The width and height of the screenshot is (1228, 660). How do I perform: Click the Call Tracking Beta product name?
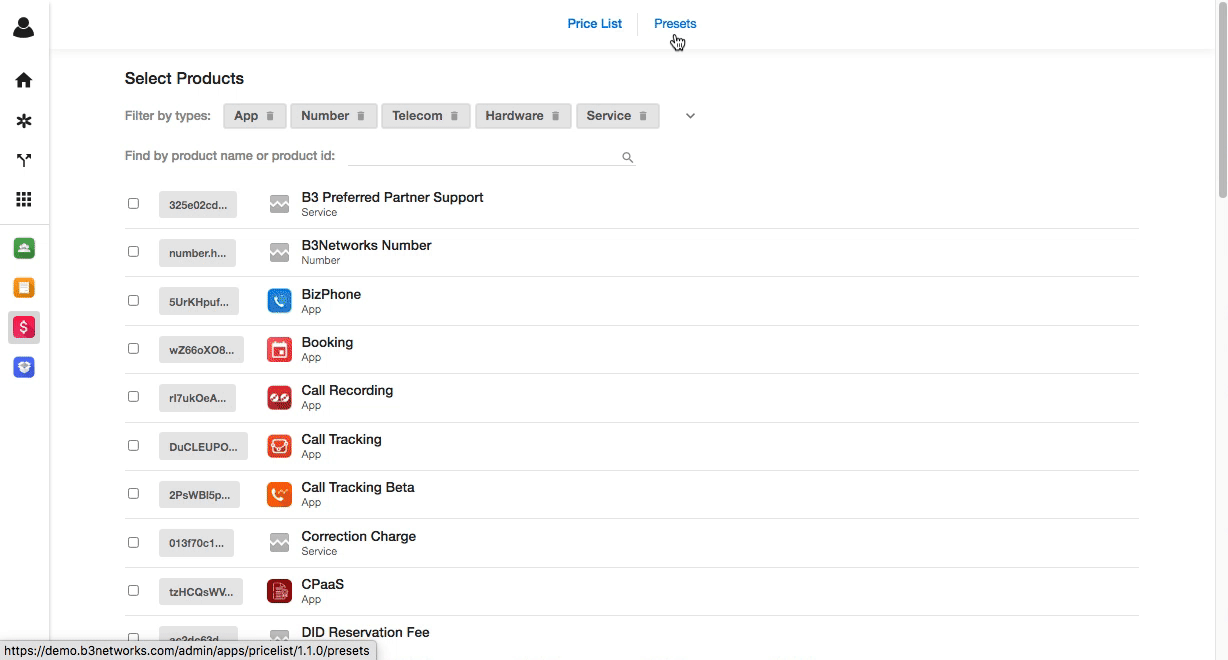point(358,487)
